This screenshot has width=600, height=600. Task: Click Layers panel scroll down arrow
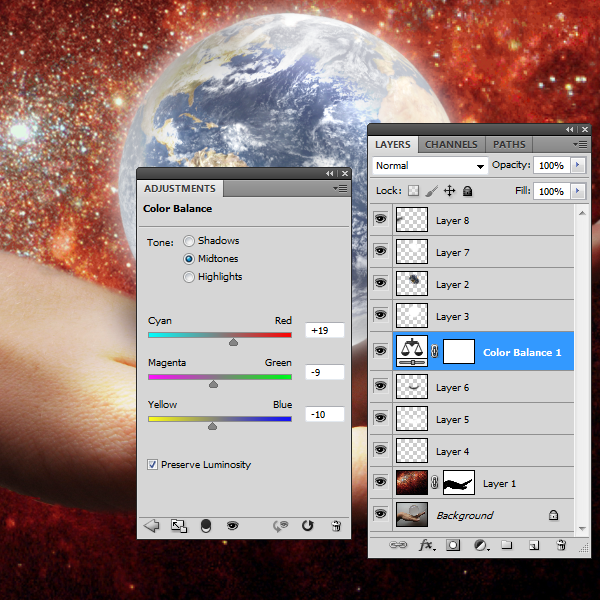click(x=582, y=528)
